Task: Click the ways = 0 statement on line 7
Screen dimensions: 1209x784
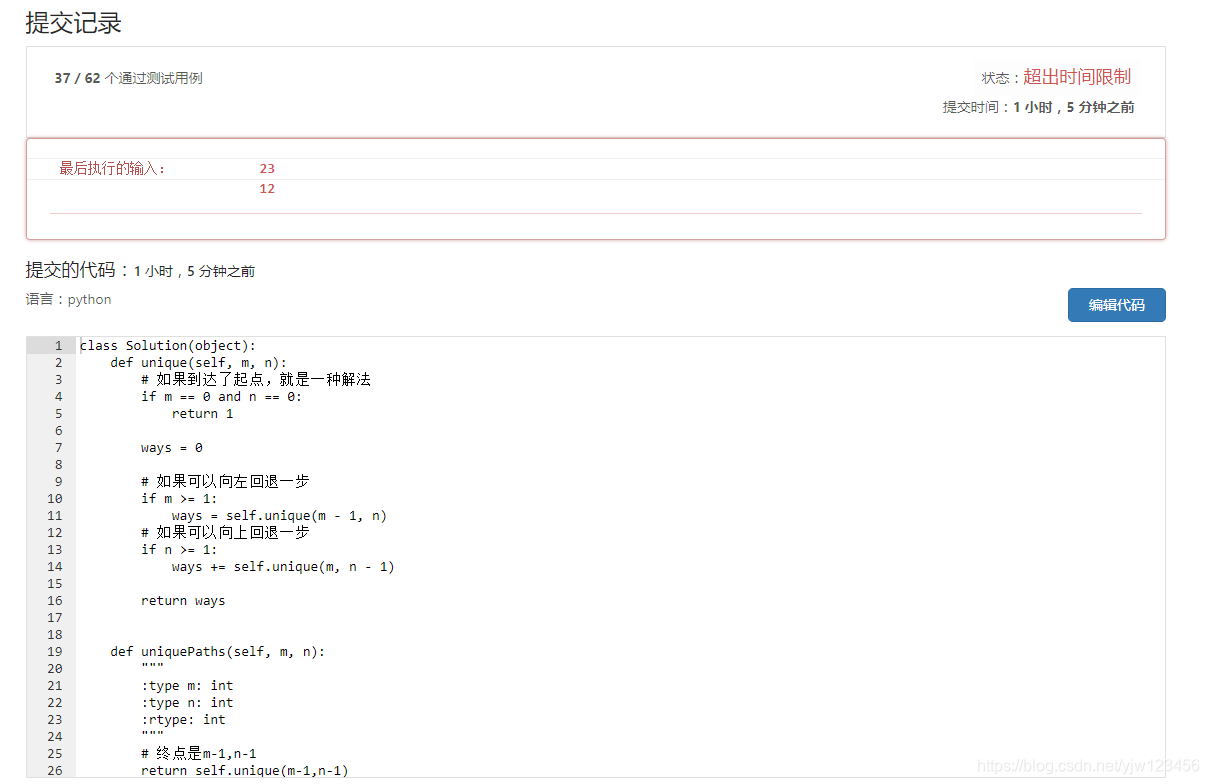Action: 174,447
